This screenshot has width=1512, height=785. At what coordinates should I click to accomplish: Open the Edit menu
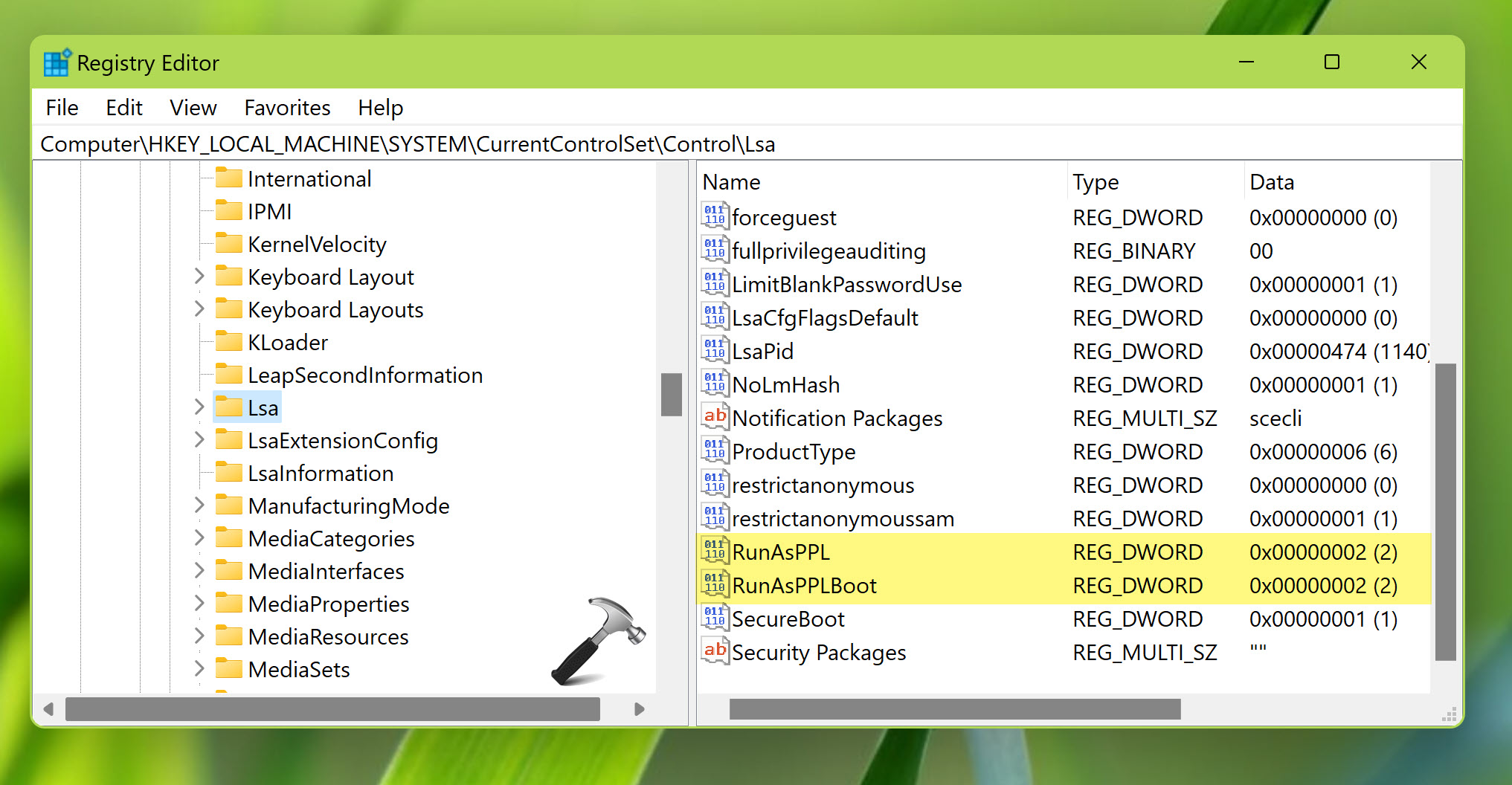(x=123, y=108)
